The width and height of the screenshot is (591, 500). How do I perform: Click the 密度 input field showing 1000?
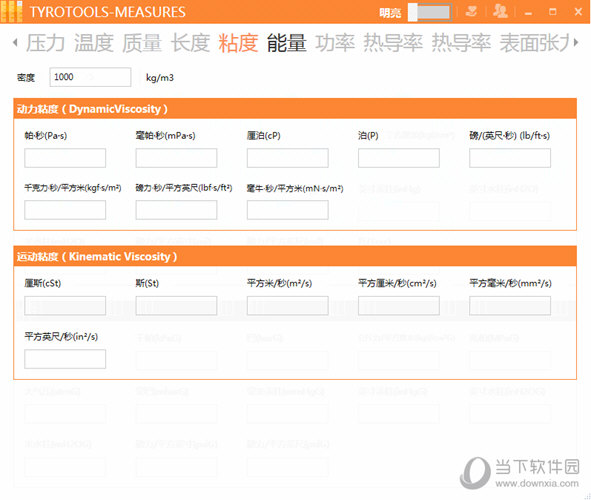tap(90, 77)
